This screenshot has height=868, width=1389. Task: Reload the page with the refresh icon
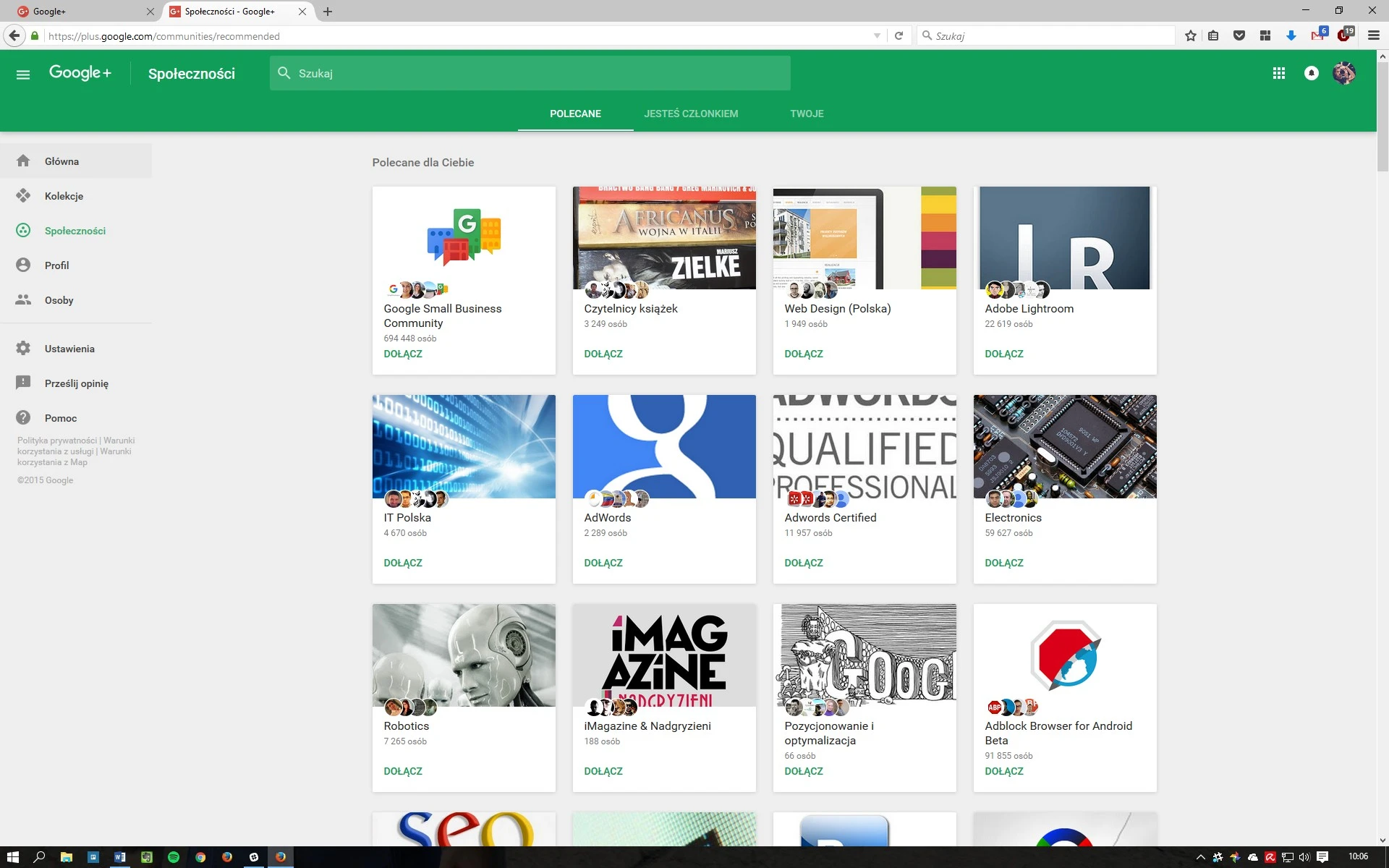899,35
